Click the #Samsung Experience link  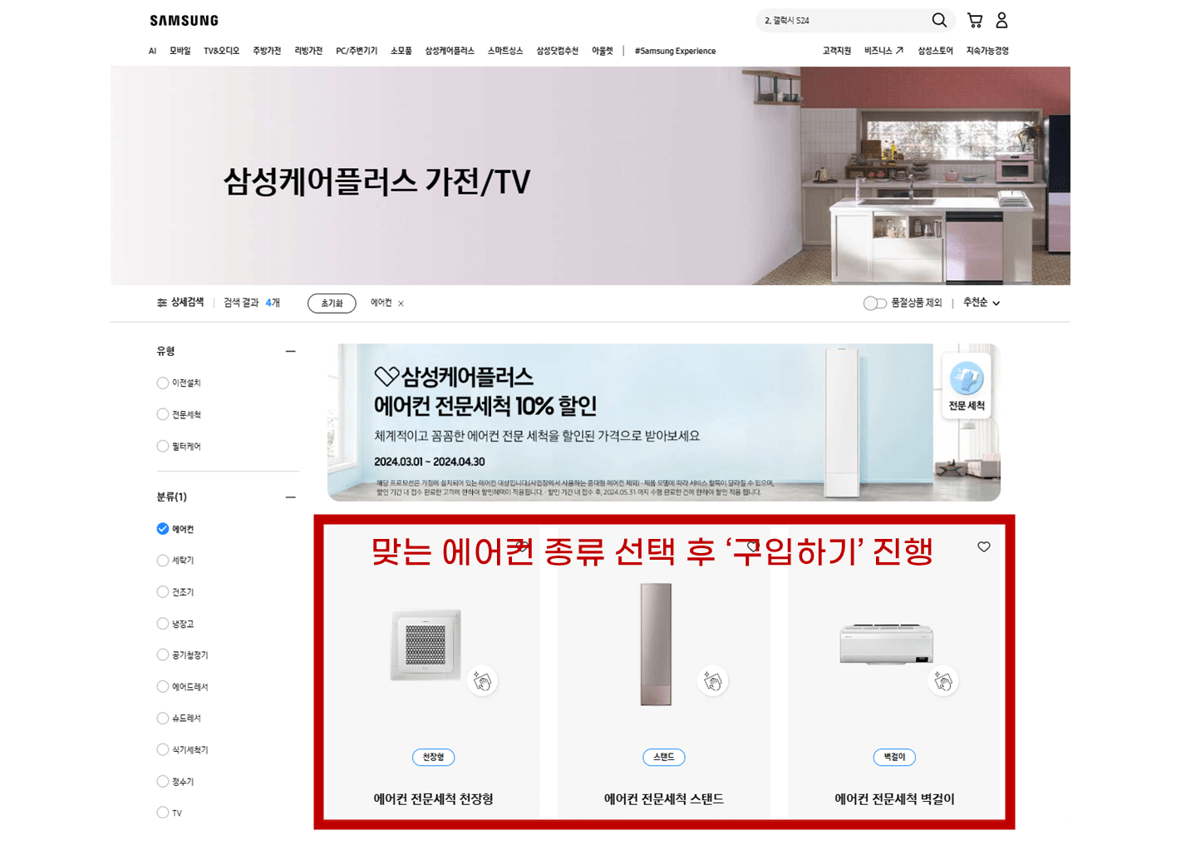[675, 51]
